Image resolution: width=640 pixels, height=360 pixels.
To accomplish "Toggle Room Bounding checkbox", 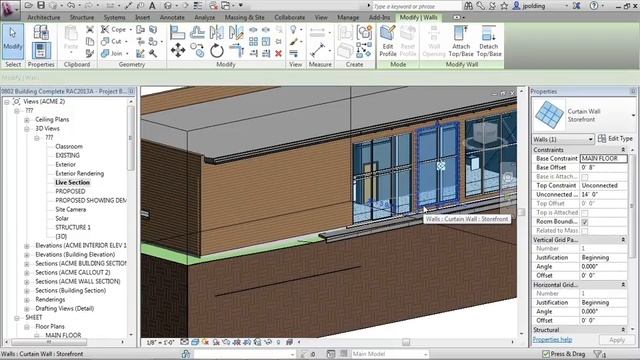I will 584,222.
